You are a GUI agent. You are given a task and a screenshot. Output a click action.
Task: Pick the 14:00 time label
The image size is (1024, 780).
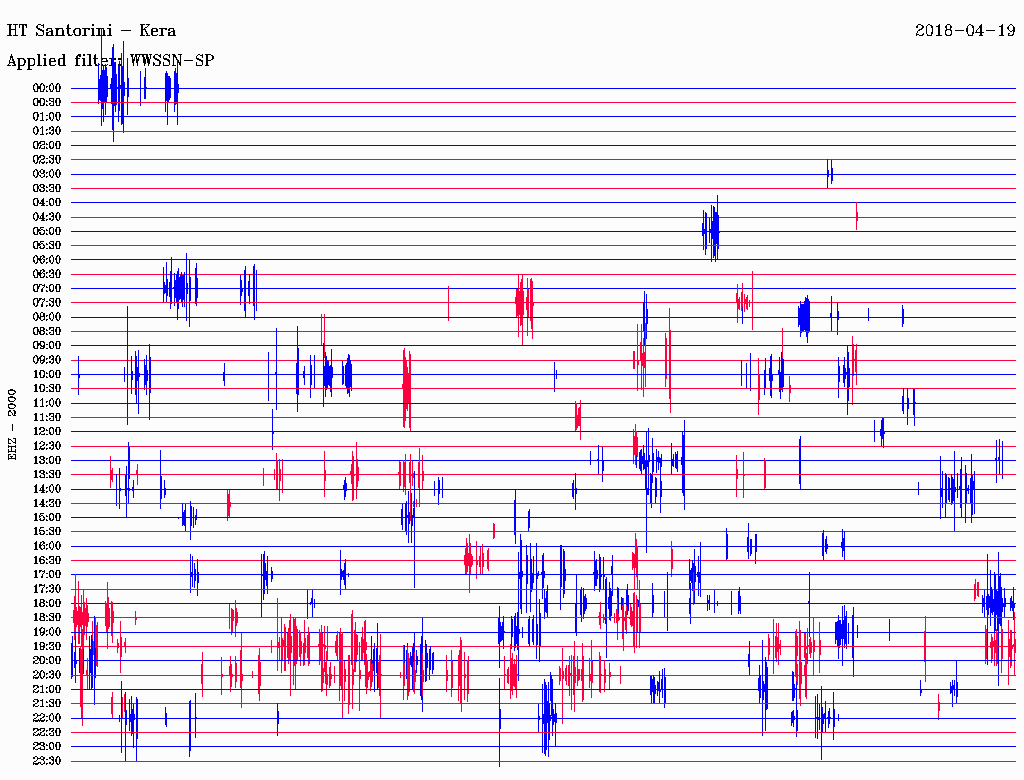pos(47,489)
